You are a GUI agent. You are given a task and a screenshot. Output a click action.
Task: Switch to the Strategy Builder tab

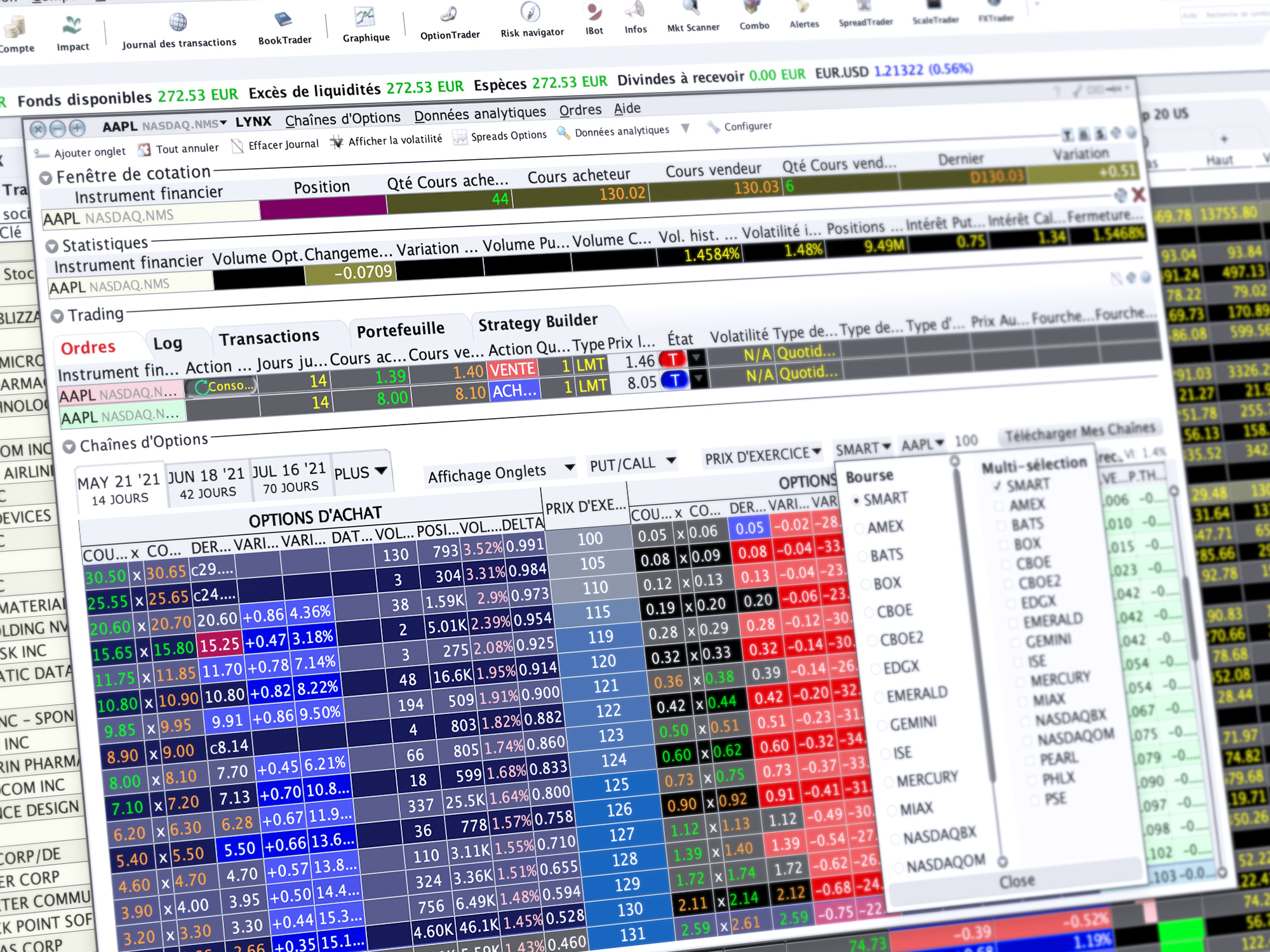tap(537, 322)
